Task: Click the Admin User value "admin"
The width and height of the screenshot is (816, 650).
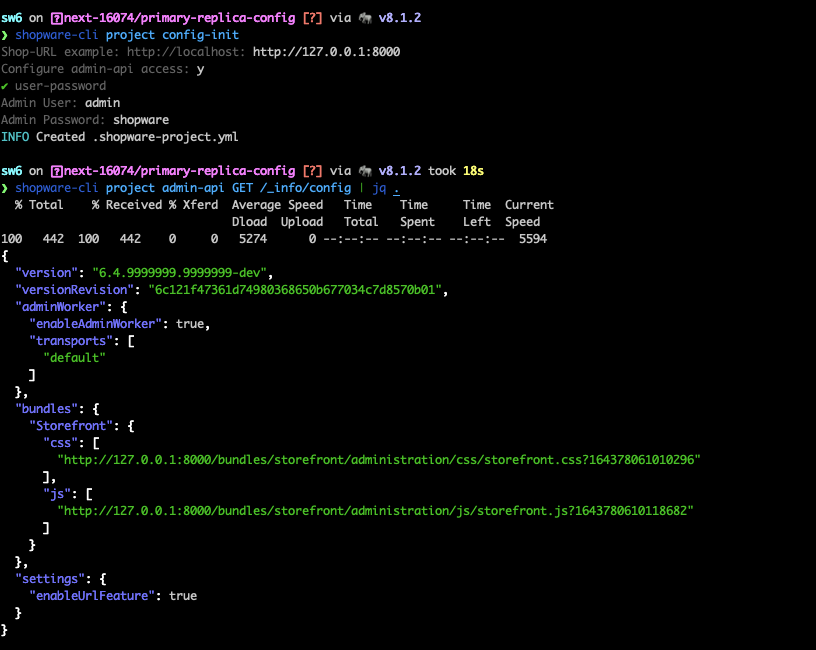Action: [103, 103]
